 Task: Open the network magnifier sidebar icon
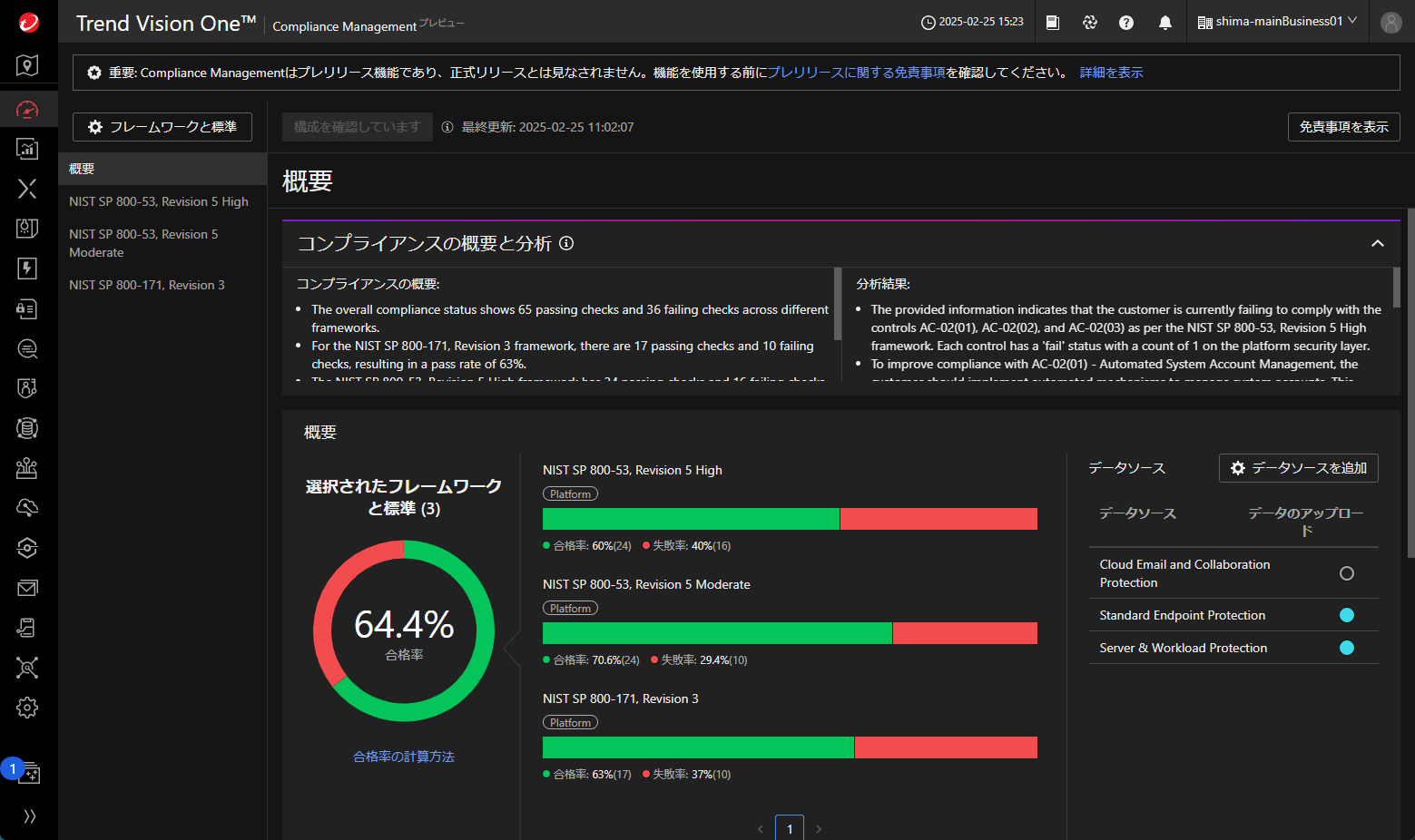pyautogui.click(x=27, y=668)
